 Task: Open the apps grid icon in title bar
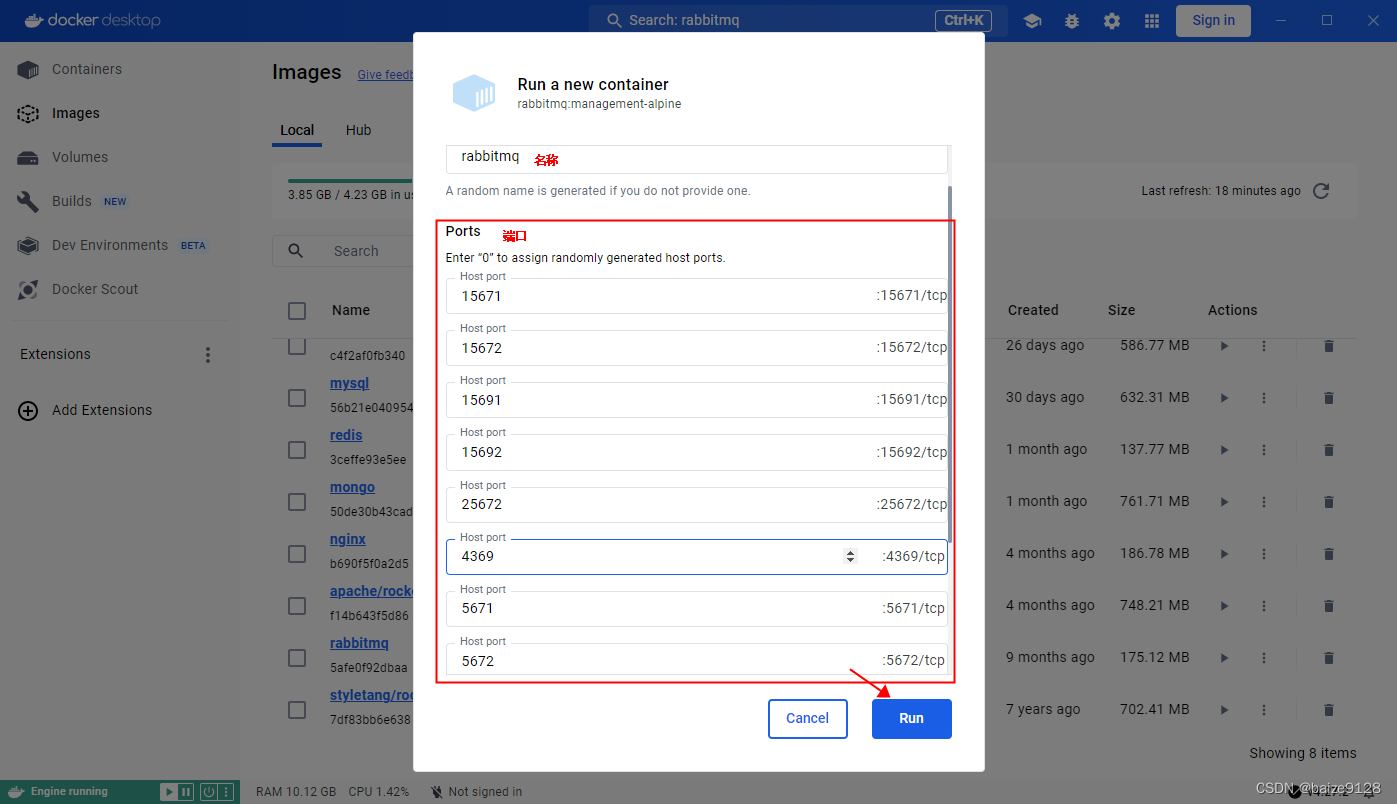[x=1152, y=20]
